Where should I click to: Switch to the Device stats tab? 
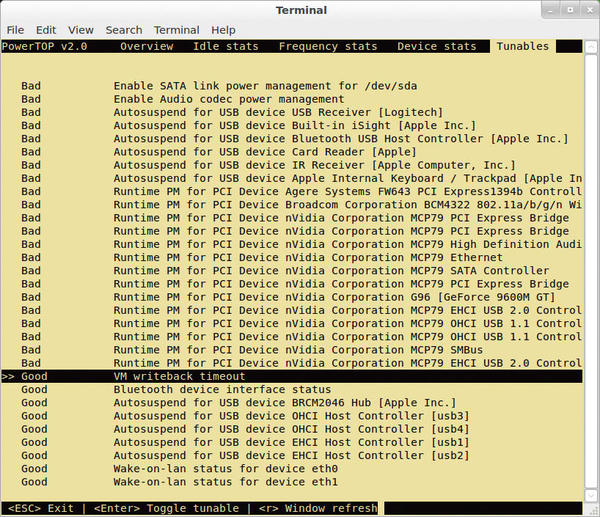(x=437, y=46)
